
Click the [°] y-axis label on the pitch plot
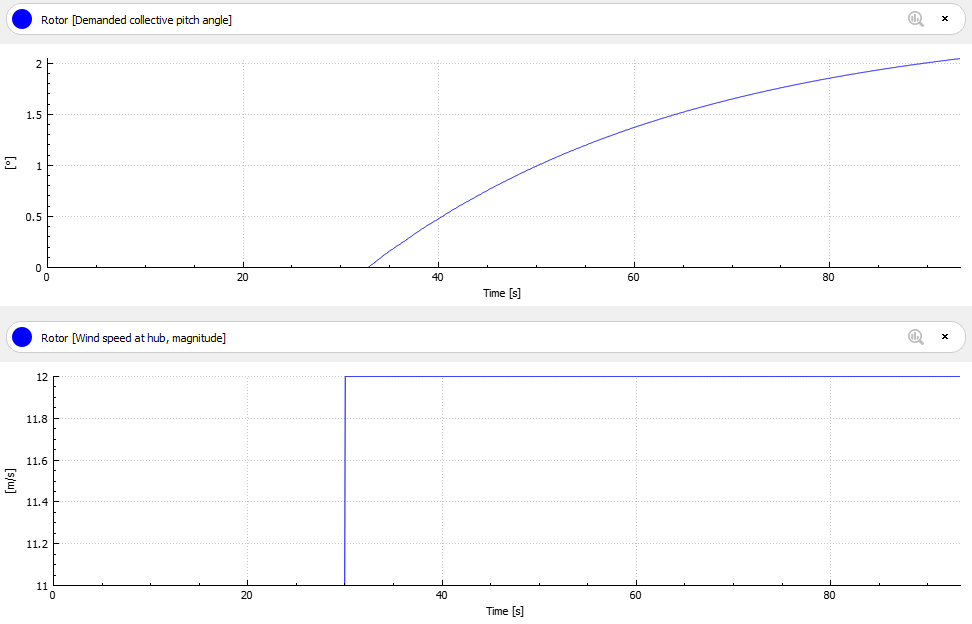click(x=11, y=165)
